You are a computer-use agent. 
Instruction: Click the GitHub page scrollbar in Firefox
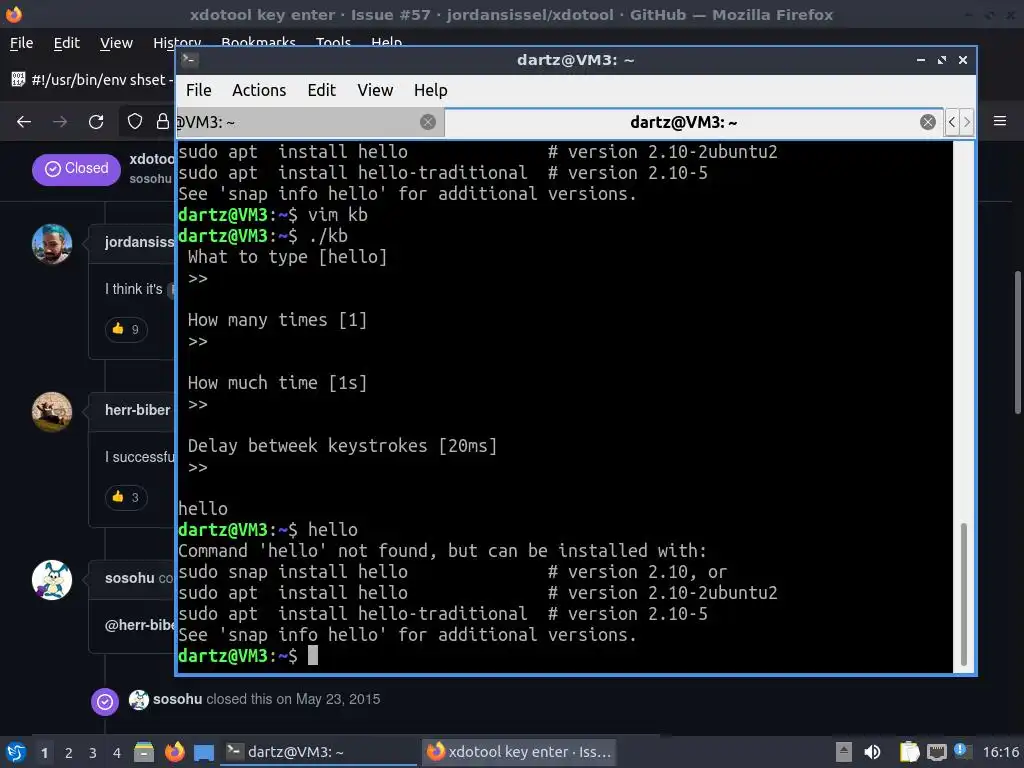click(x=1017, y=342)
